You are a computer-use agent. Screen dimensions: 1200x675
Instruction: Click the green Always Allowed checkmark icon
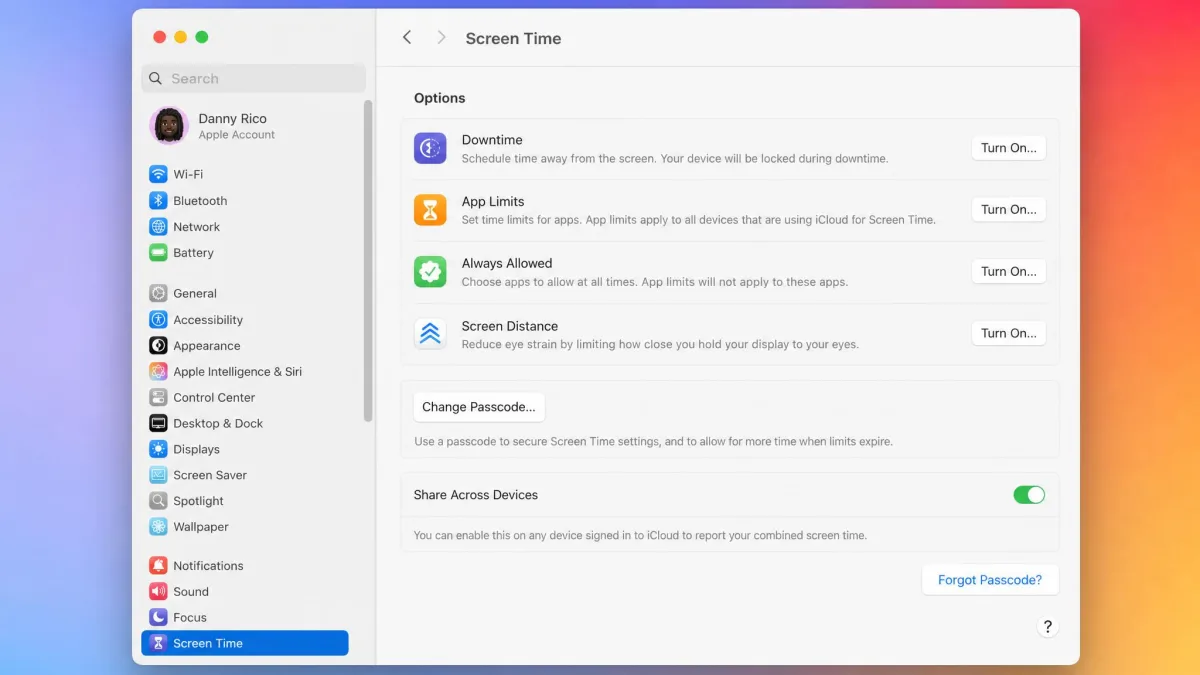(430, 272)
